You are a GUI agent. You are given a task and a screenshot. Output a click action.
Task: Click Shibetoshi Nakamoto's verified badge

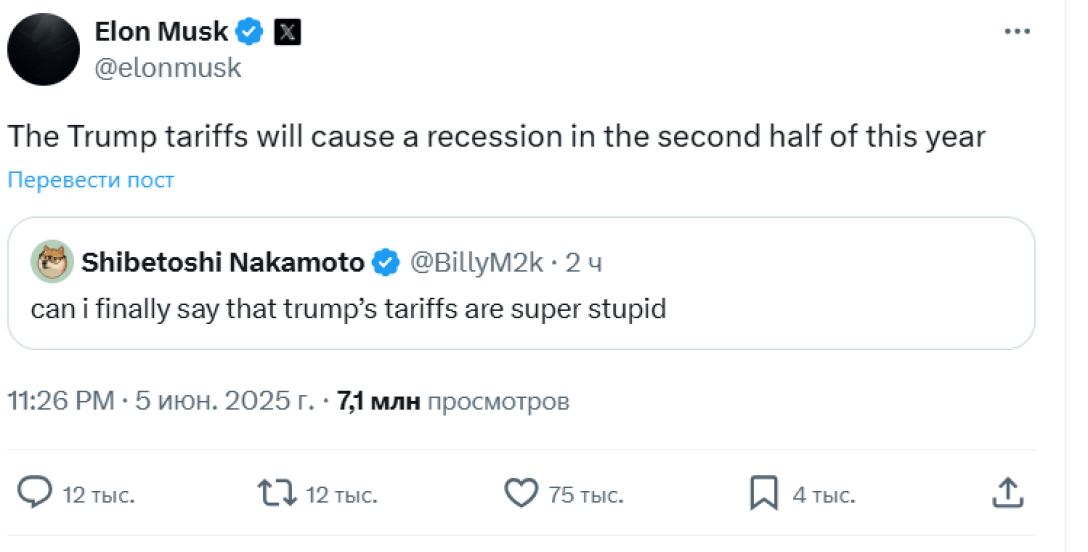[386, 263]
